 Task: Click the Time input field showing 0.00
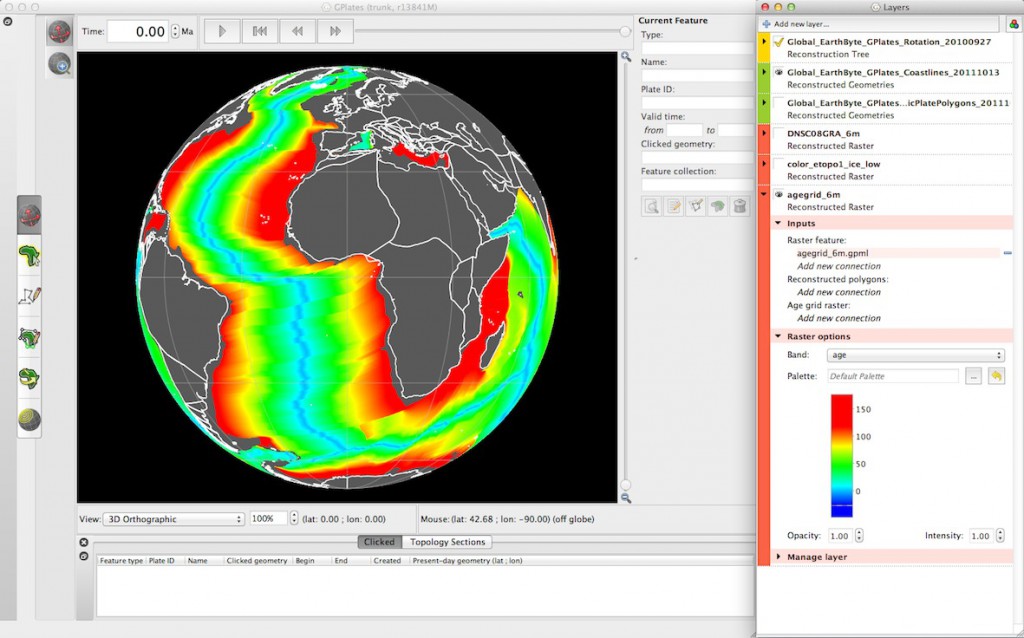click(140, 31)
